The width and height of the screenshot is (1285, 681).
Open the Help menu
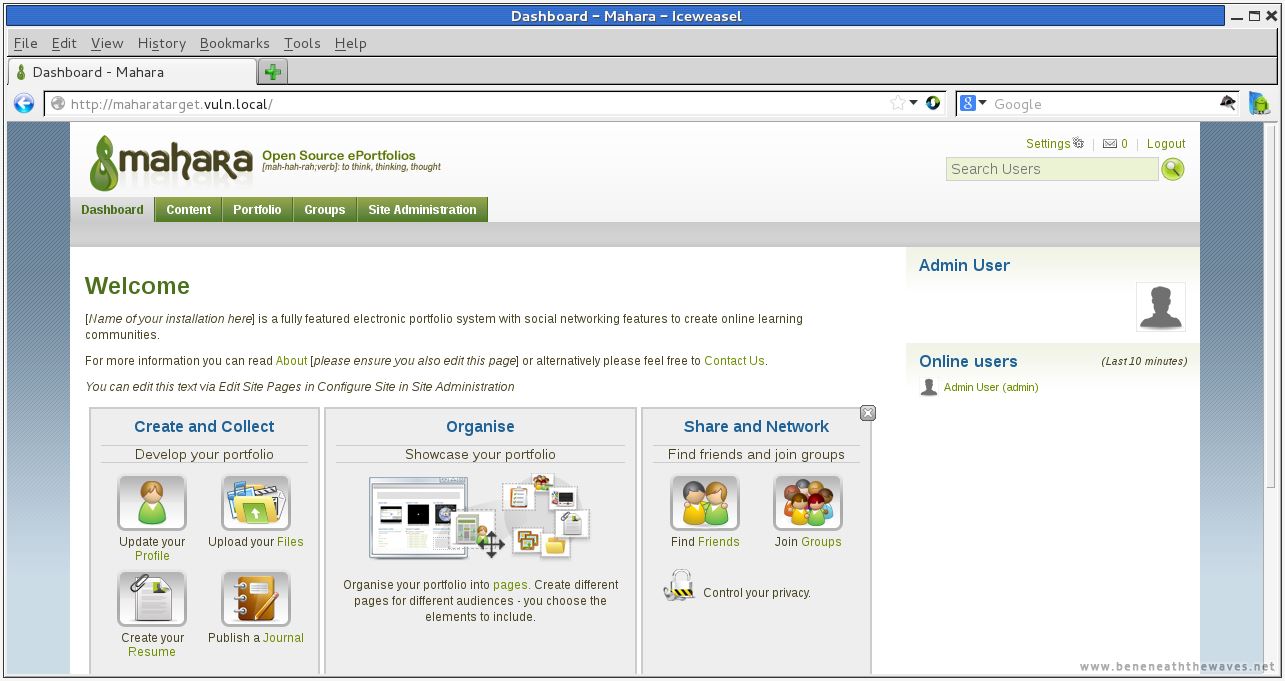coord(350,43)
